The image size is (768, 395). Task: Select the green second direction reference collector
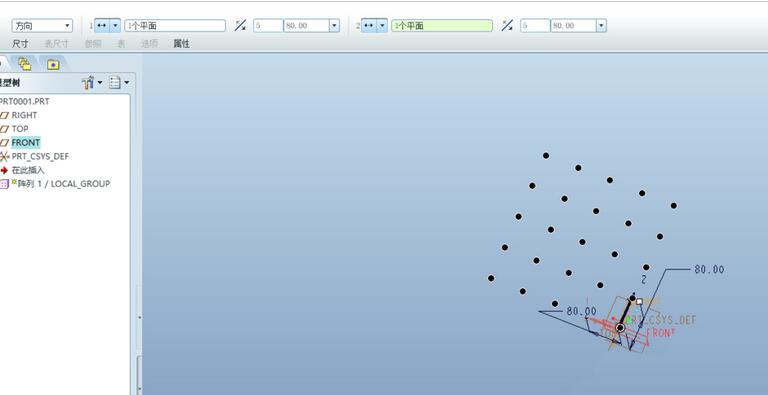pyautogui.click(x=442, y=25)
